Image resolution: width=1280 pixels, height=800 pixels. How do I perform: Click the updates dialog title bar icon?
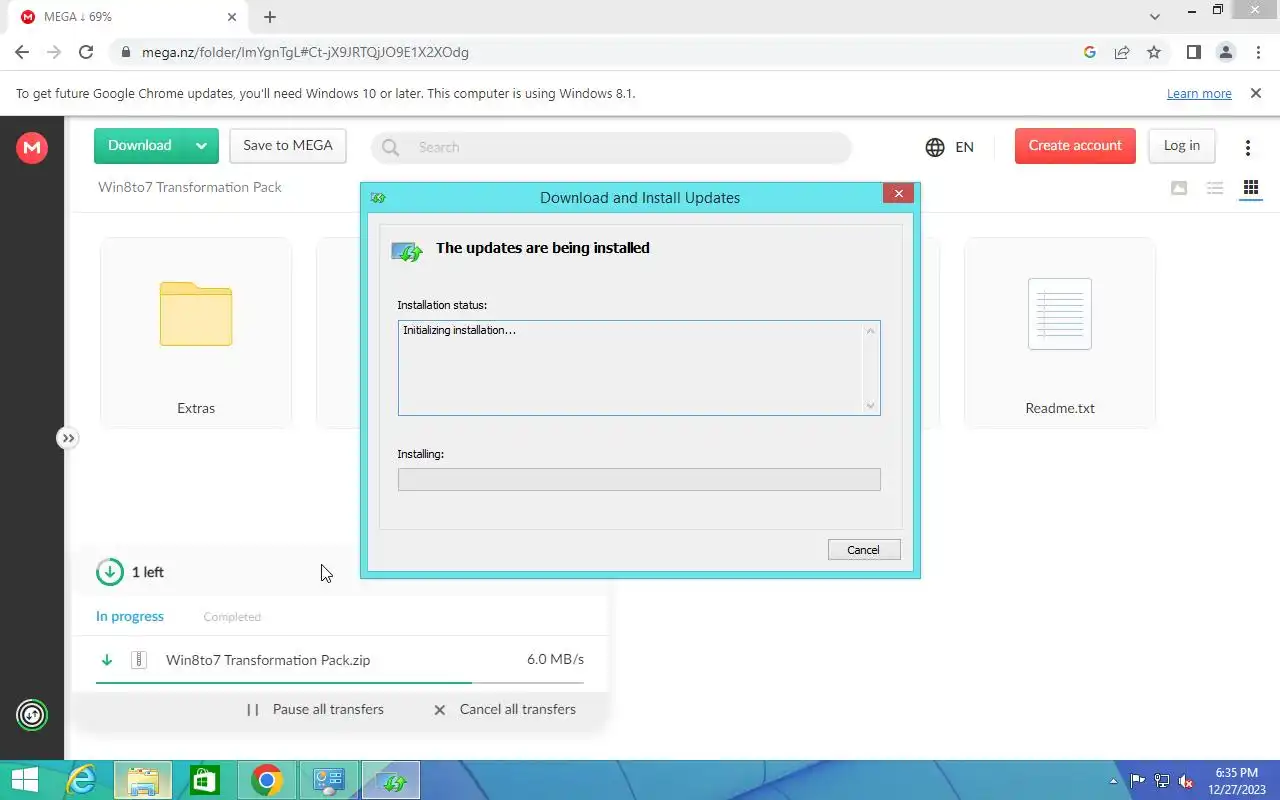coord(378,198)
